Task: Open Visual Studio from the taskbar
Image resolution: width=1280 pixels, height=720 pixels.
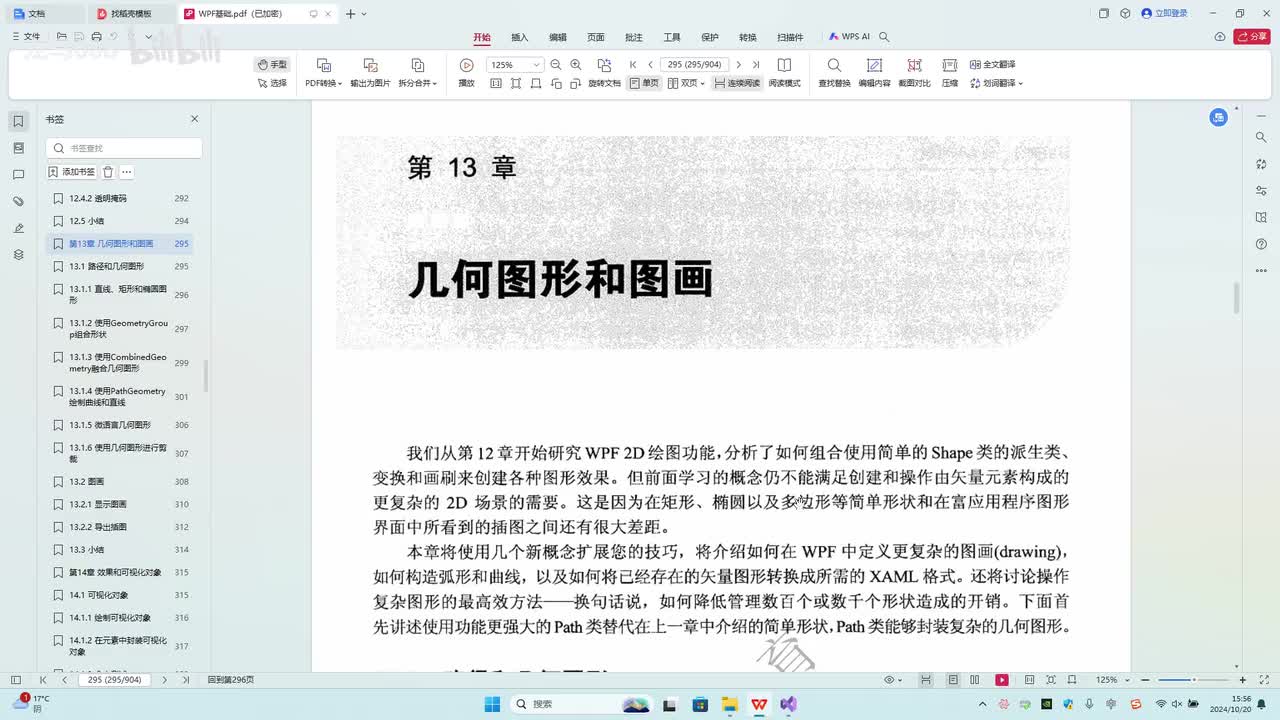Action: (789, 704)
